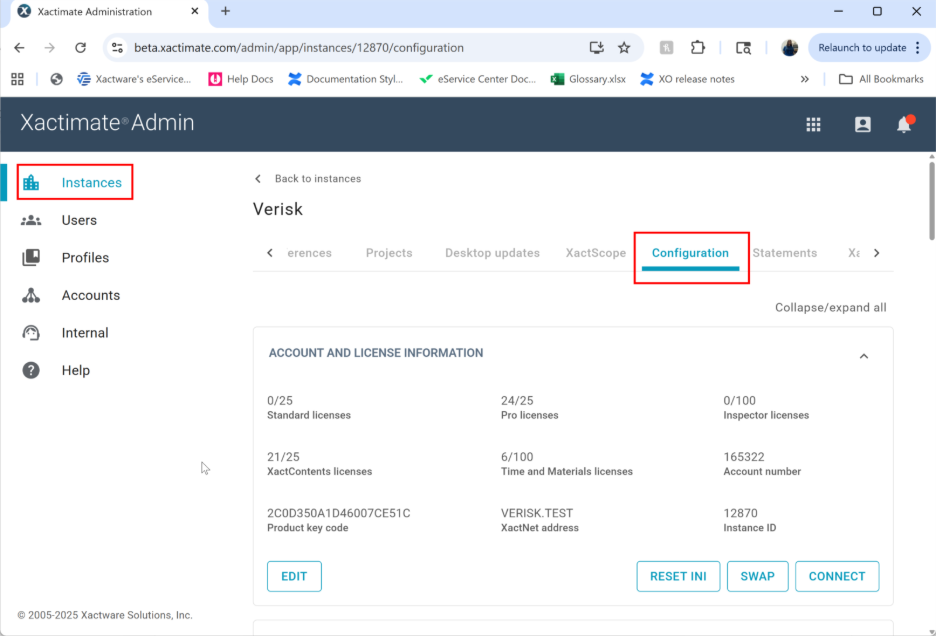Open Documentation Style bookmark
Image resolution: width=936 pixels, height=636 pixels.
(345, 79)
